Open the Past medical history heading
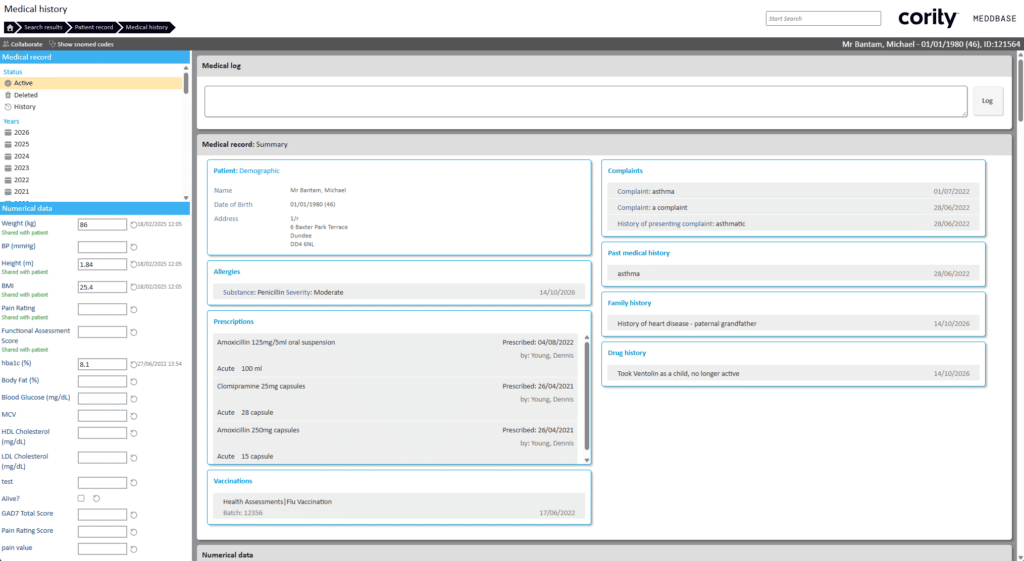Viewport: 1024px width, 561px height. [639, 253]
